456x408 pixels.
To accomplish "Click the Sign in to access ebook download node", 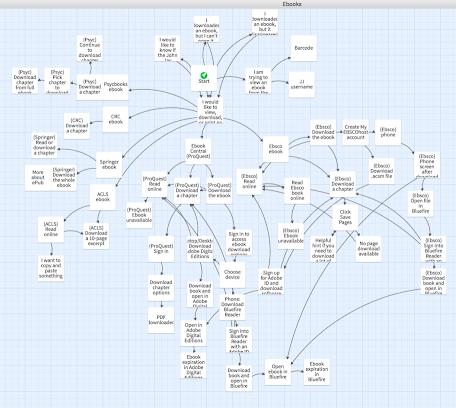I will point(239,242).
